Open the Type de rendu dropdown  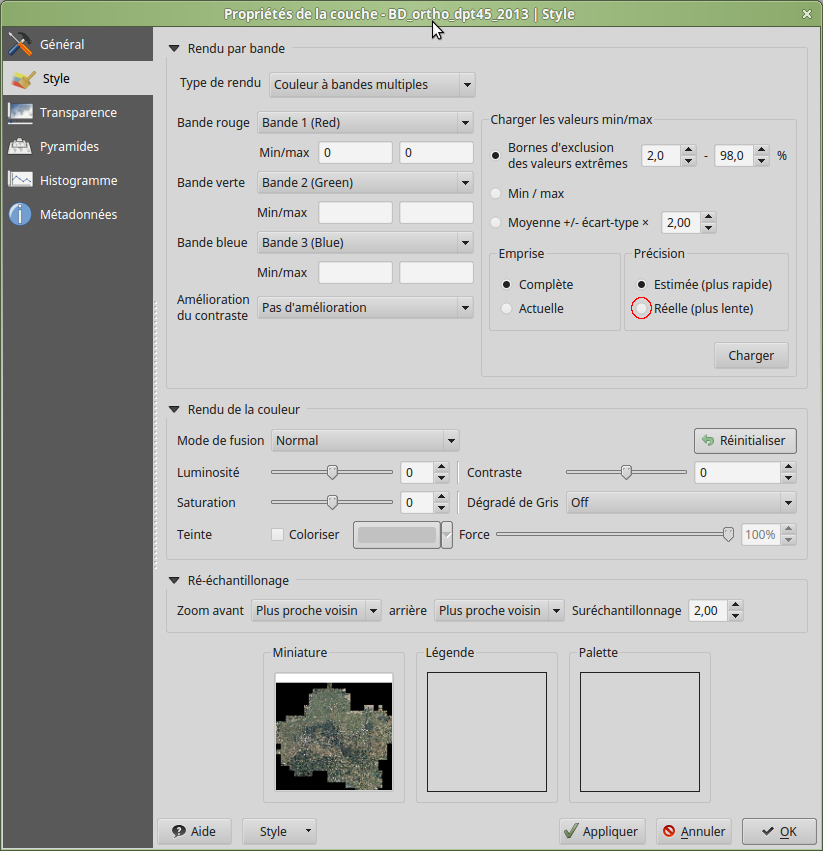coord(371,85)
